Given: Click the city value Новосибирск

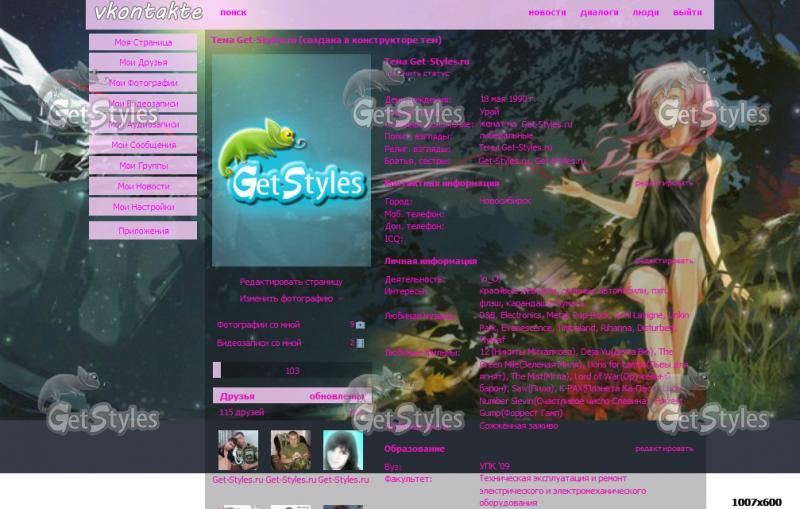Looking at the screenshot, I should [x=505, y=201].
